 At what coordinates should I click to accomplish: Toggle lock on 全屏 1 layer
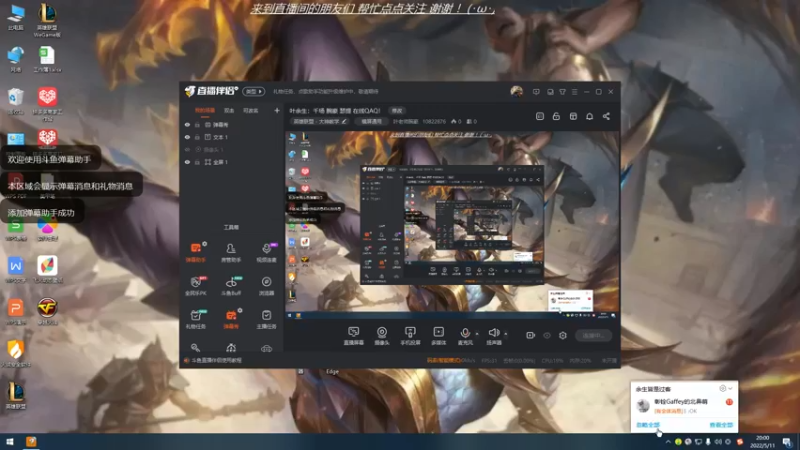197,162
